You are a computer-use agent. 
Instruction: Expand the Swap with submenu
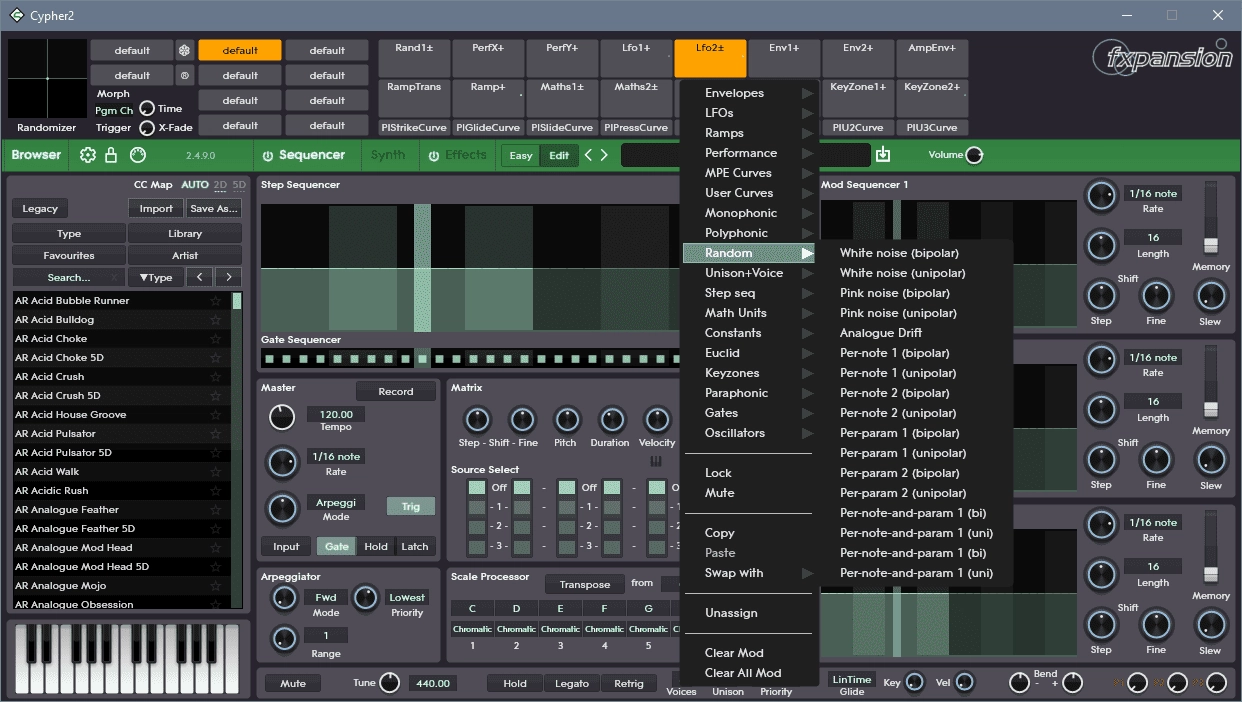pyautogui.click(x=749, y=573)
